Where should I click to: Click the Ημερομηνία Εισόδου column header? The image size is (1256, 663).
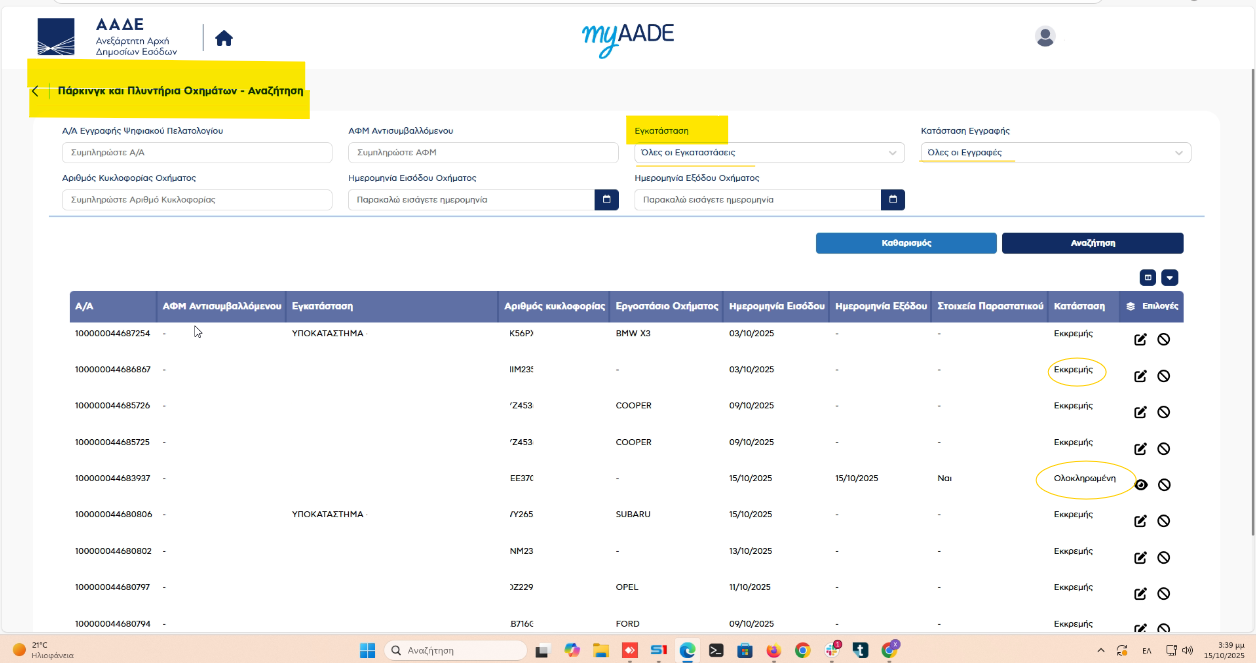tap(776, 306)
